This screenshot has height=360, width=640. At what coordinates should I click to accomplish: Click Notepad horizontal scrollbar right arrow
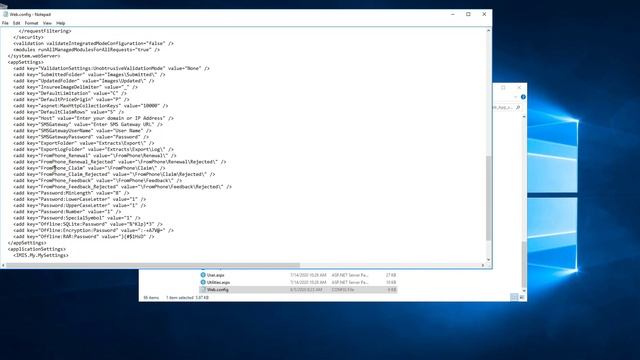(x=483, y=265)
